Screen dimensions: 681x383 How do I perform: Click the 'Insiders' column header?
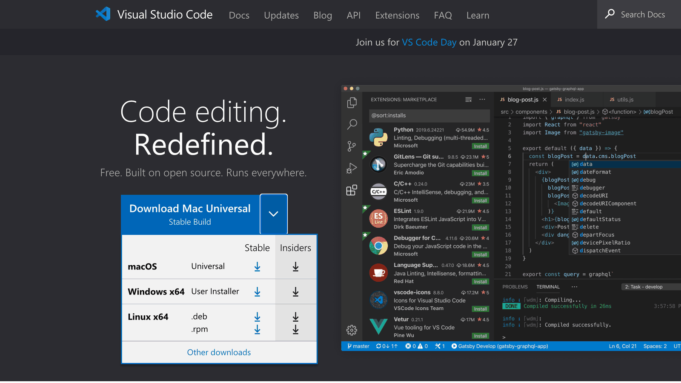295,248
